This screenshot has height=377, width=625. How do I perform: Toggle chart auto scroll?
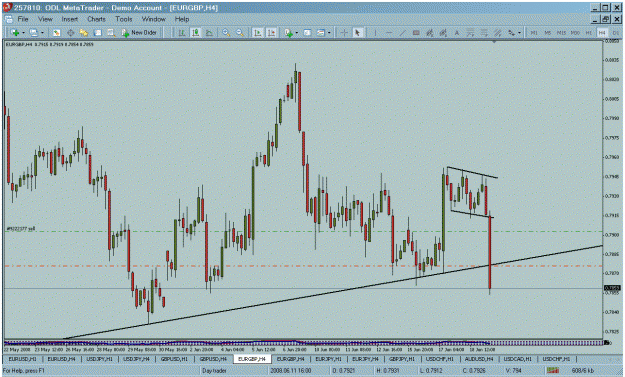tap(257, 33)
